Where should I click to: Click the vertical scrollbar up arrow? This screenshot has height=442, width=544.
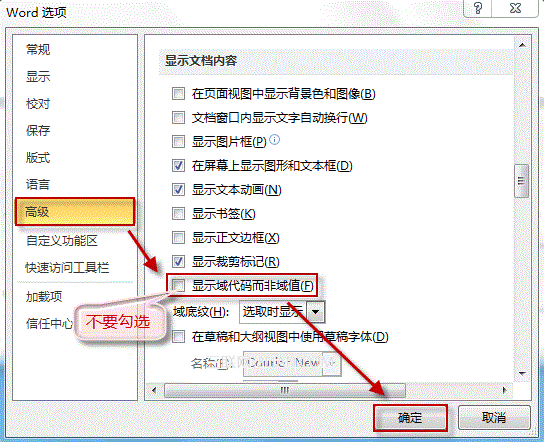coord(522,45)
